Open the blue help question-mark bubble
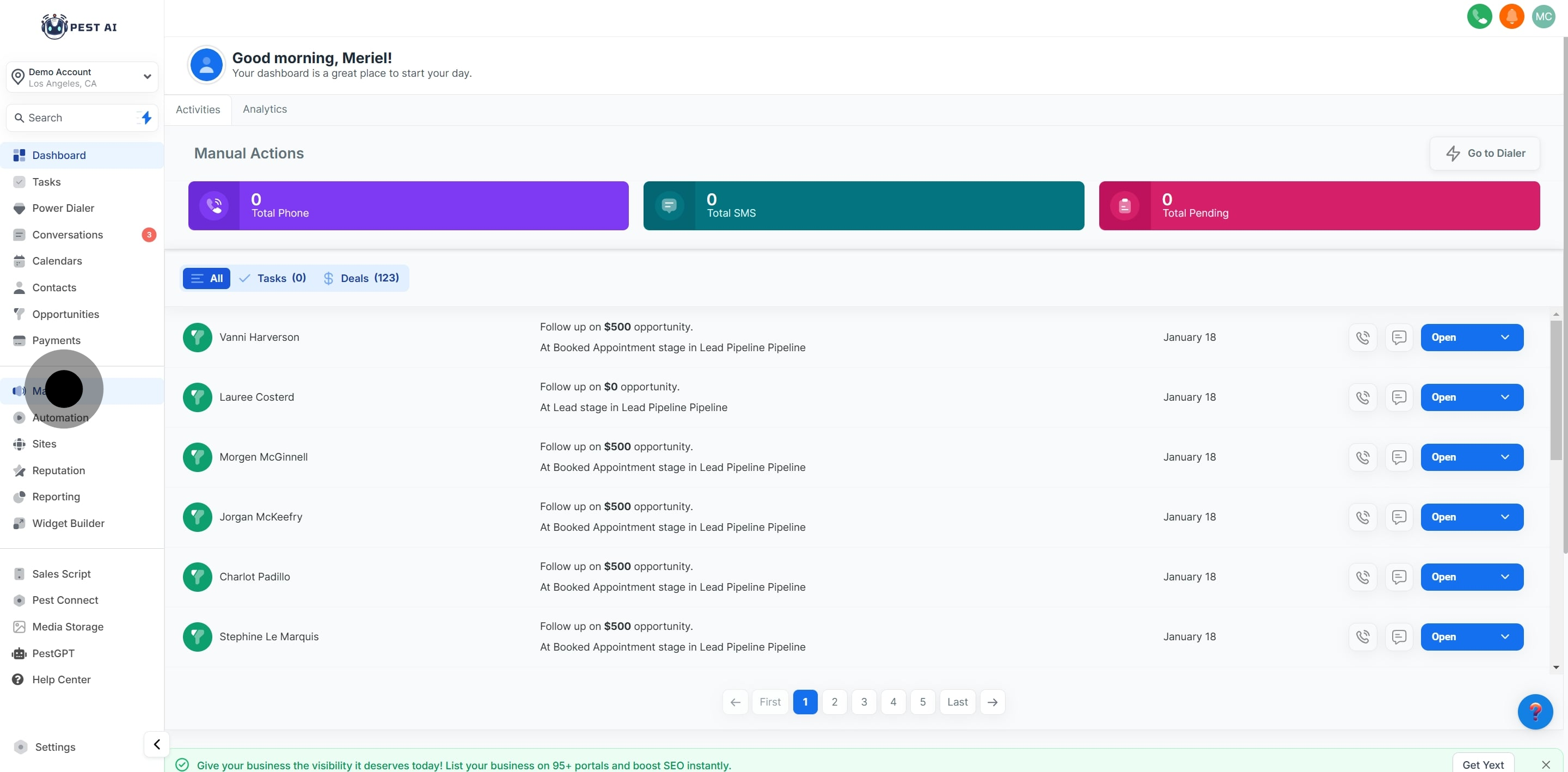This screenshot has width=1568, height=772. coord(1535,711)
